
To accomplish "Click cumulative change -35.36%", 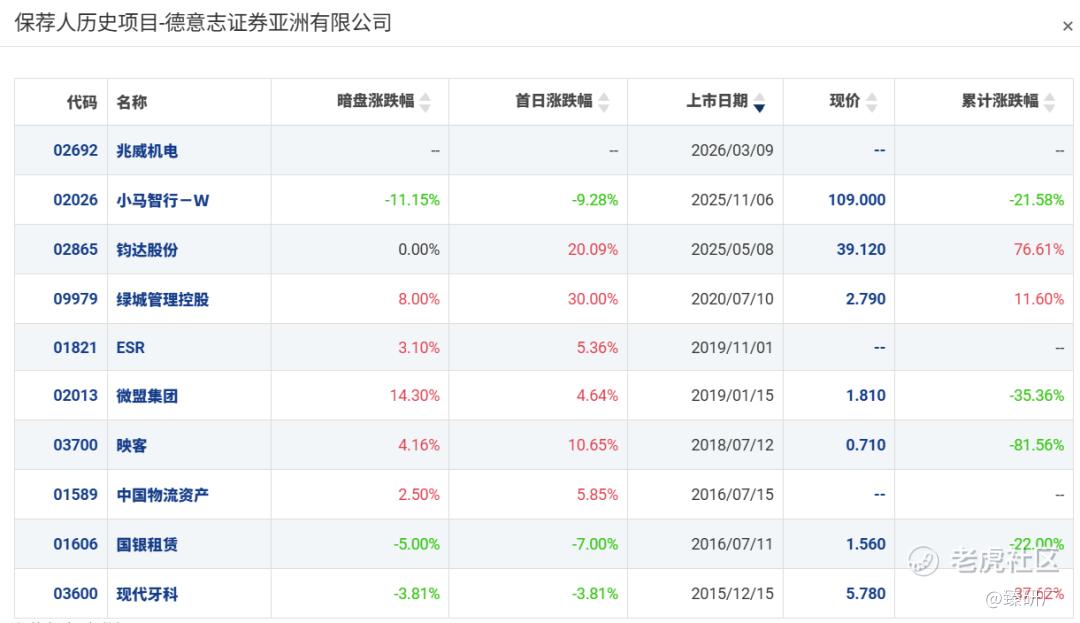I will click(1037, 395).
